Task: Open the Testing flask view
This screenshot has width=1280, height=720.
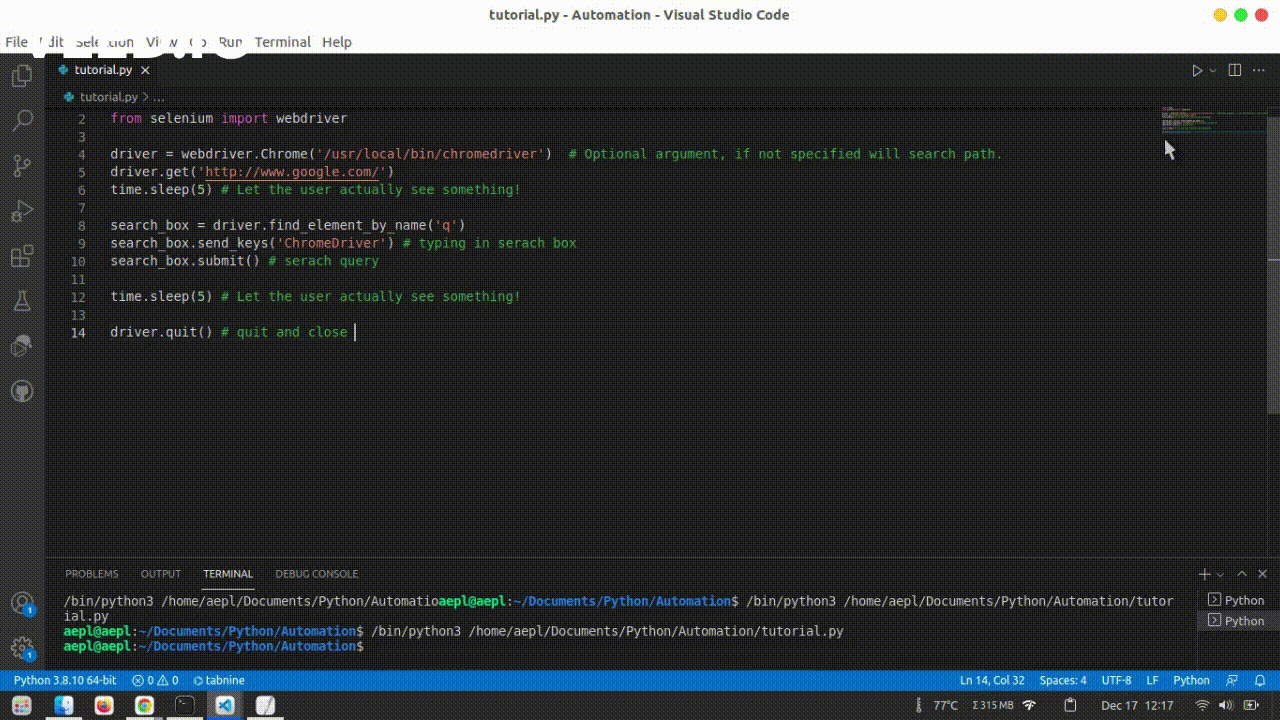Action: coord(22,301)
